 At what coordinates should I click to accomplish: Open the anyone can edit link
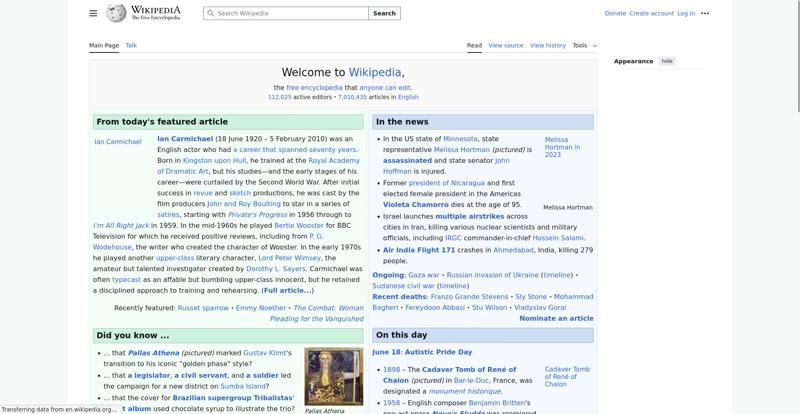tap(385, 88)
